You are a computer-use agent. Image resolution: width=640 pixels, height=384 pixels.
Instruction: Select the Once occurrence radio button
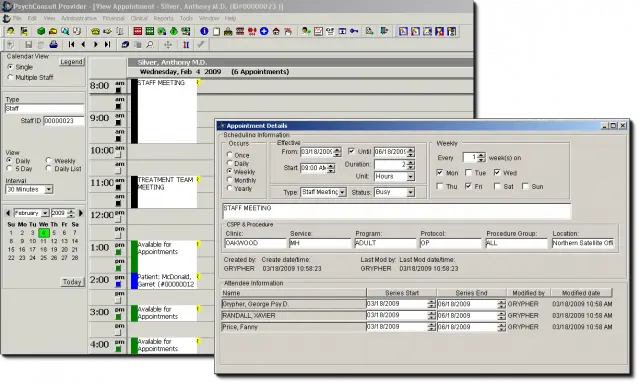point(229,155)
